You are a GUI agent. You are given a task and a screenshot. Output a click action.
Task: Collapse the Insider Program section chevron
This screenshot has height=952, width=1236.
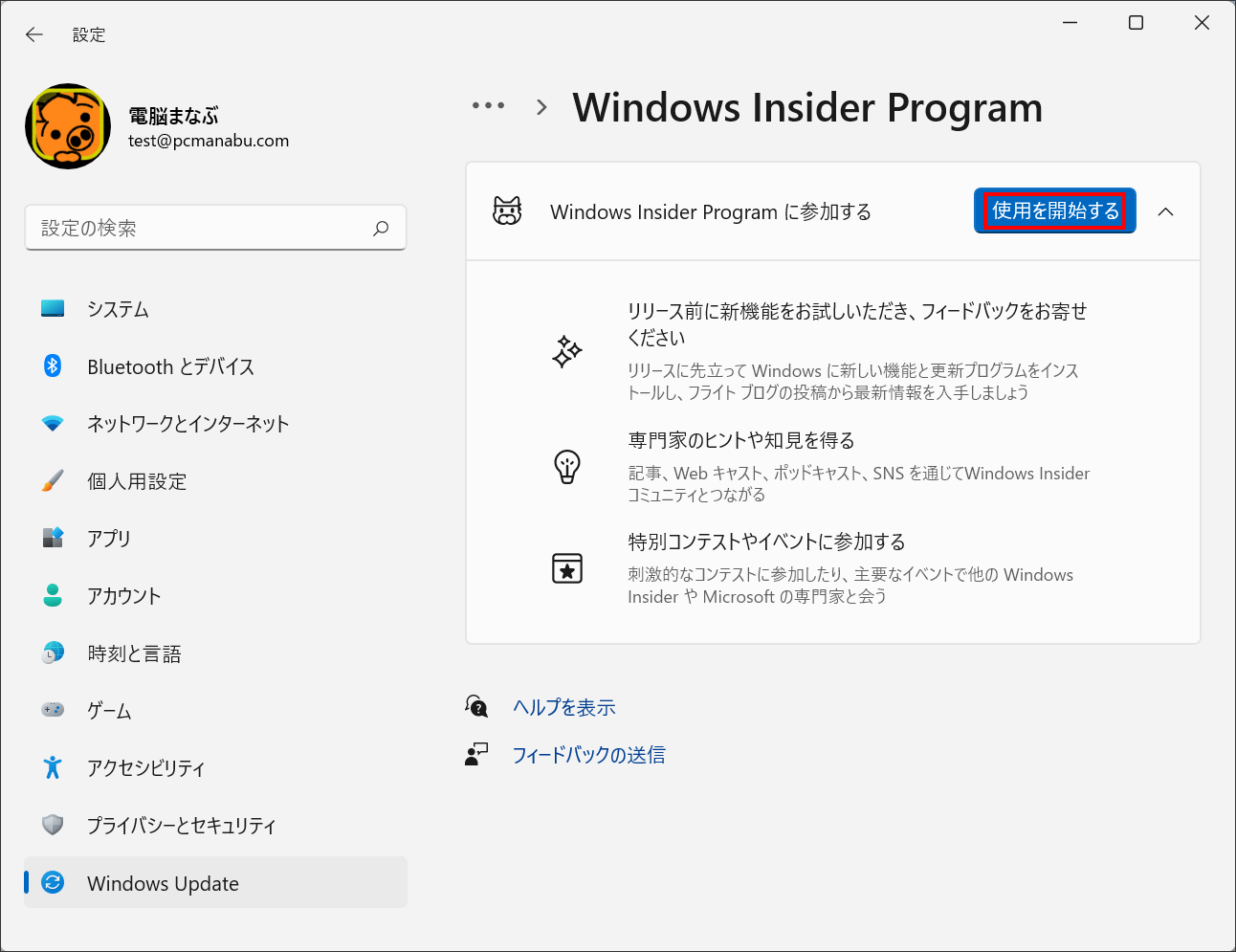[x=1165, y=211]
